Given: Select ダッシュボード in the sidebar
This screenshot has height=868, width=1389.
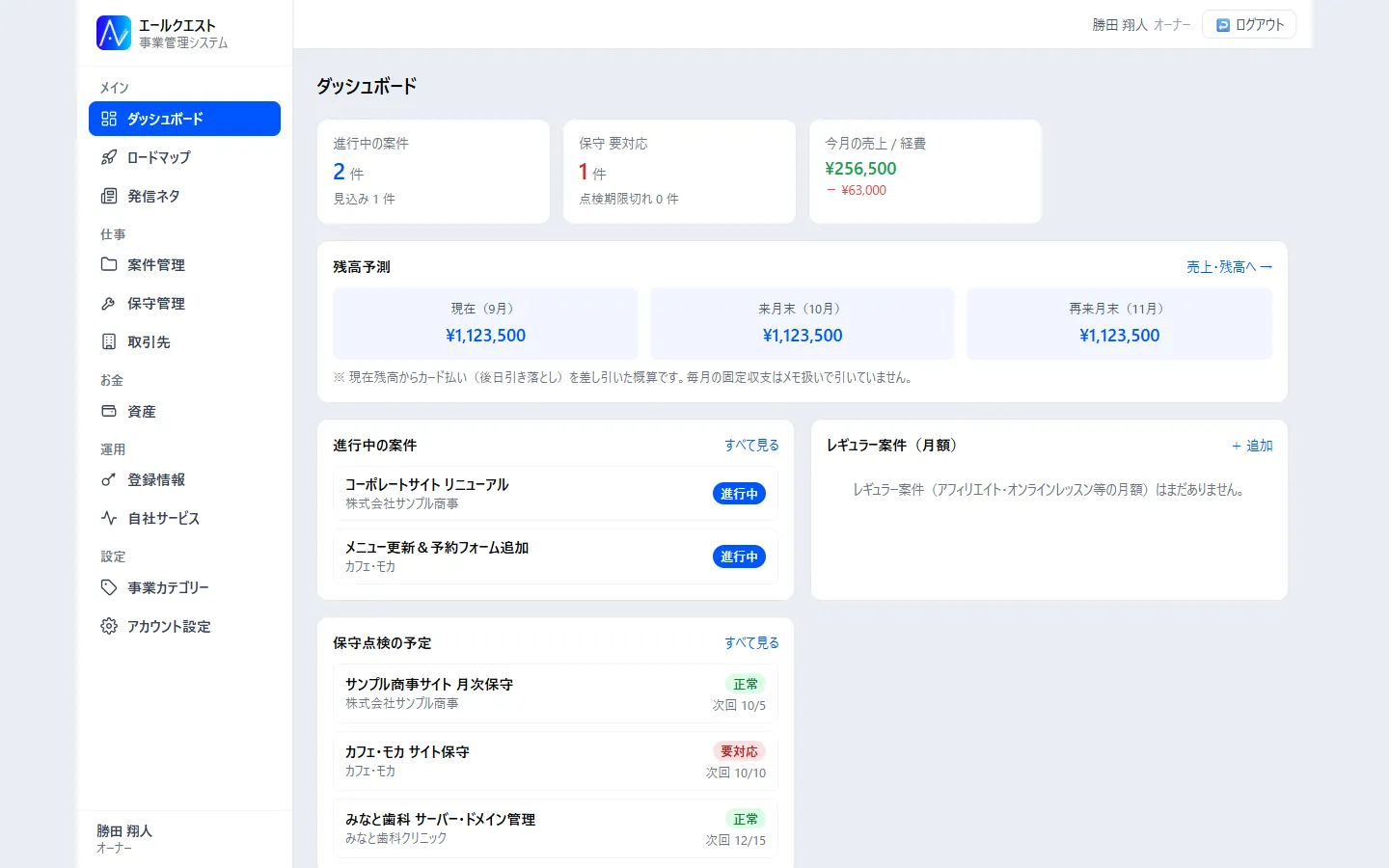Looking at the screenshot, I should 184,119.
